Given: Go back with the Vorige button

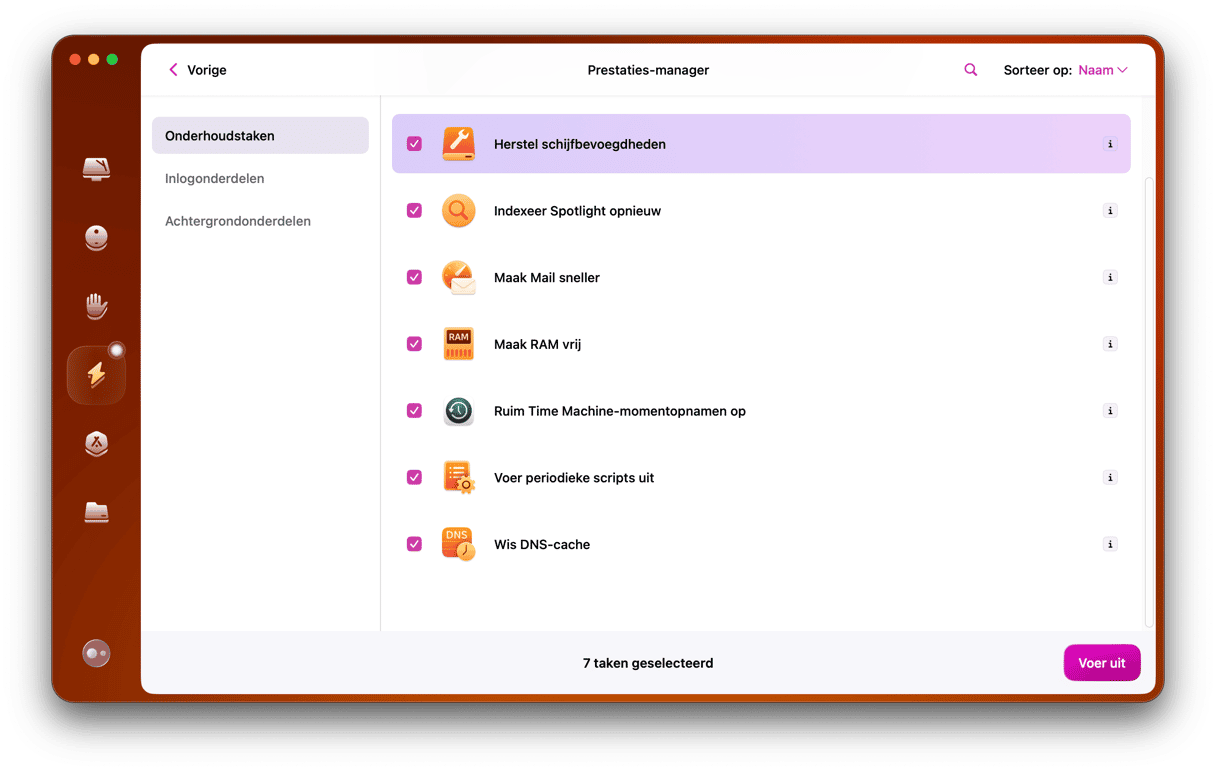Looking at the screenshot, I should pos(197,70).
